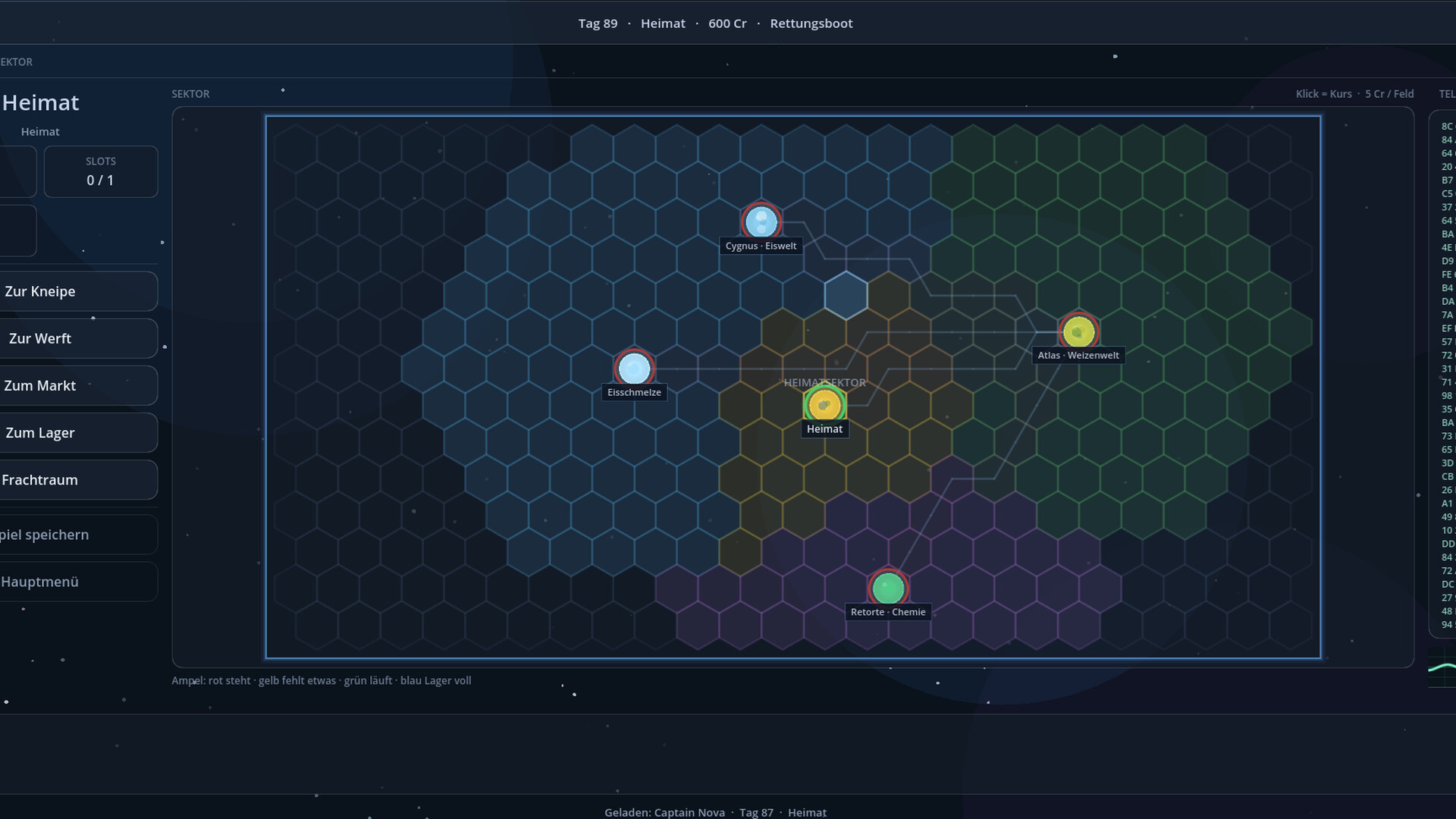Click the highlighted light-blue hex field
The height and width of the screenshot is (819, 1456).
click(x=846, y=295)
